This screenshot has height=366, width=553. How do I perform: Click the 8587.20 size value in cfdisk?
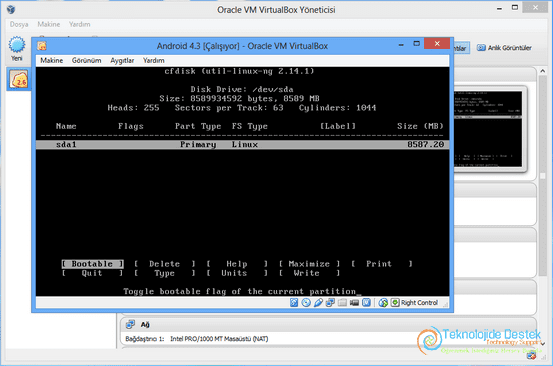[425, 144]
